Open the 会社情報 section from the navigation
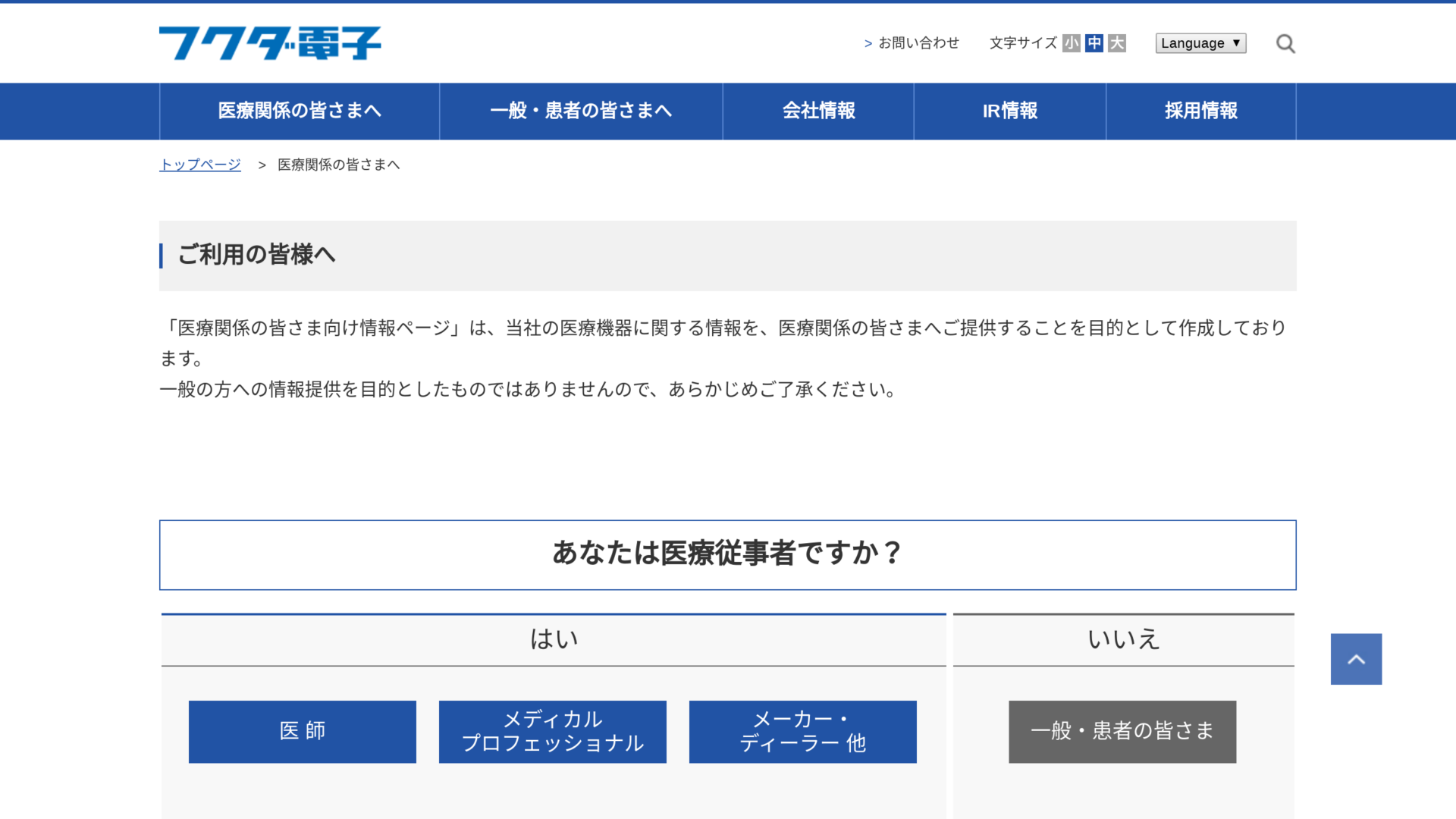Viewport: 1456px width, 819px height. coord(818,111)
